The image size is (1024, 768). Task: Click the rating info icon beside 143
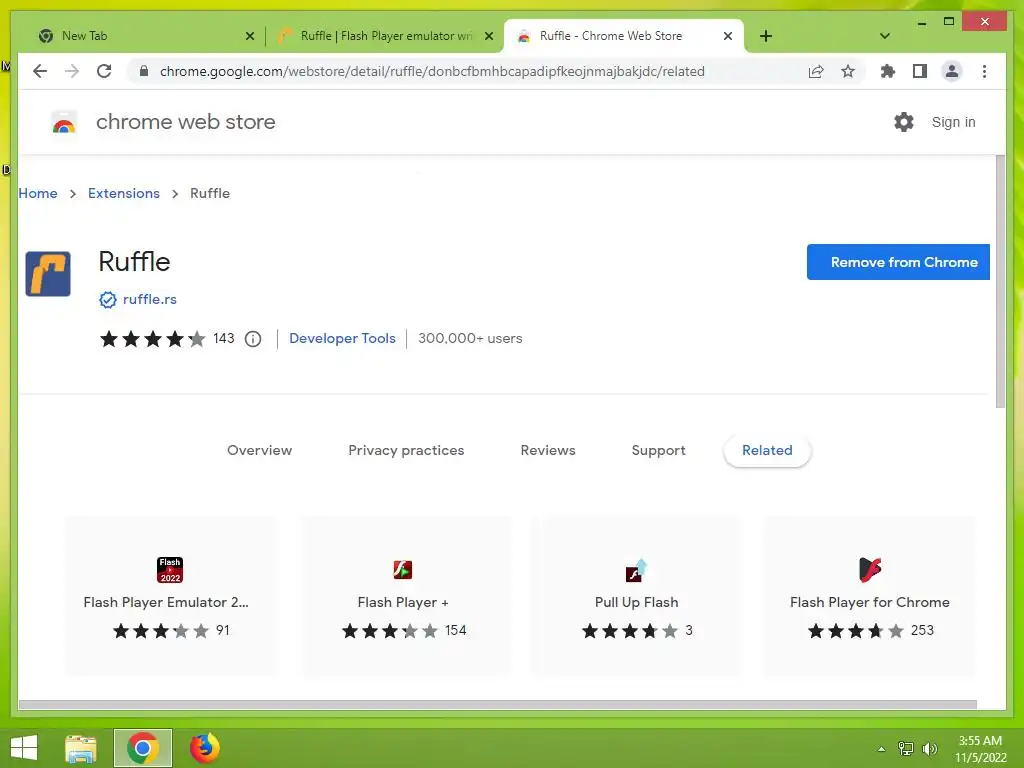click(253, 339)
